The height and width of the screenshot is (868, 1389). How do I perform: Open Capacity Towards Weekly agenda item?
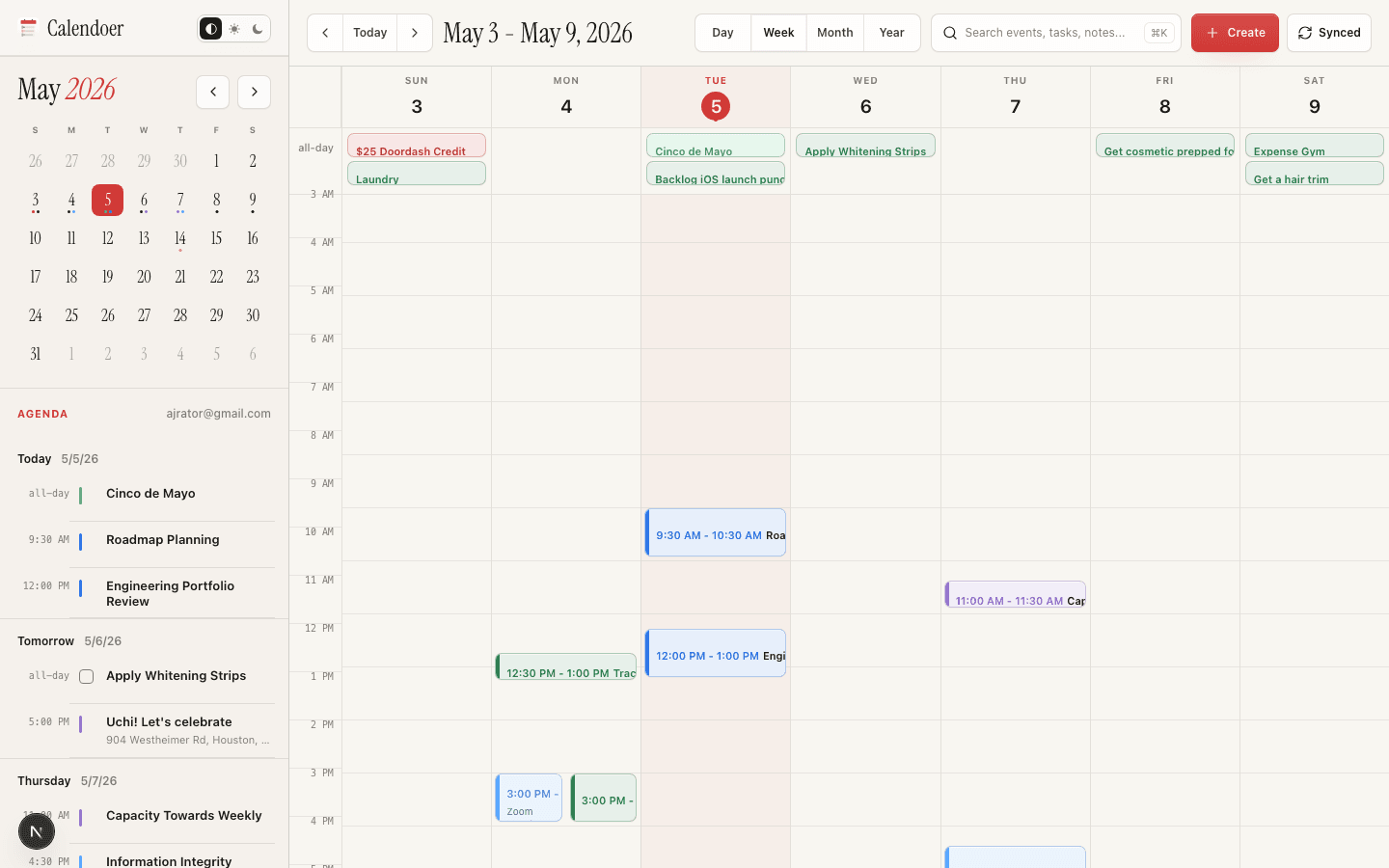183,816
